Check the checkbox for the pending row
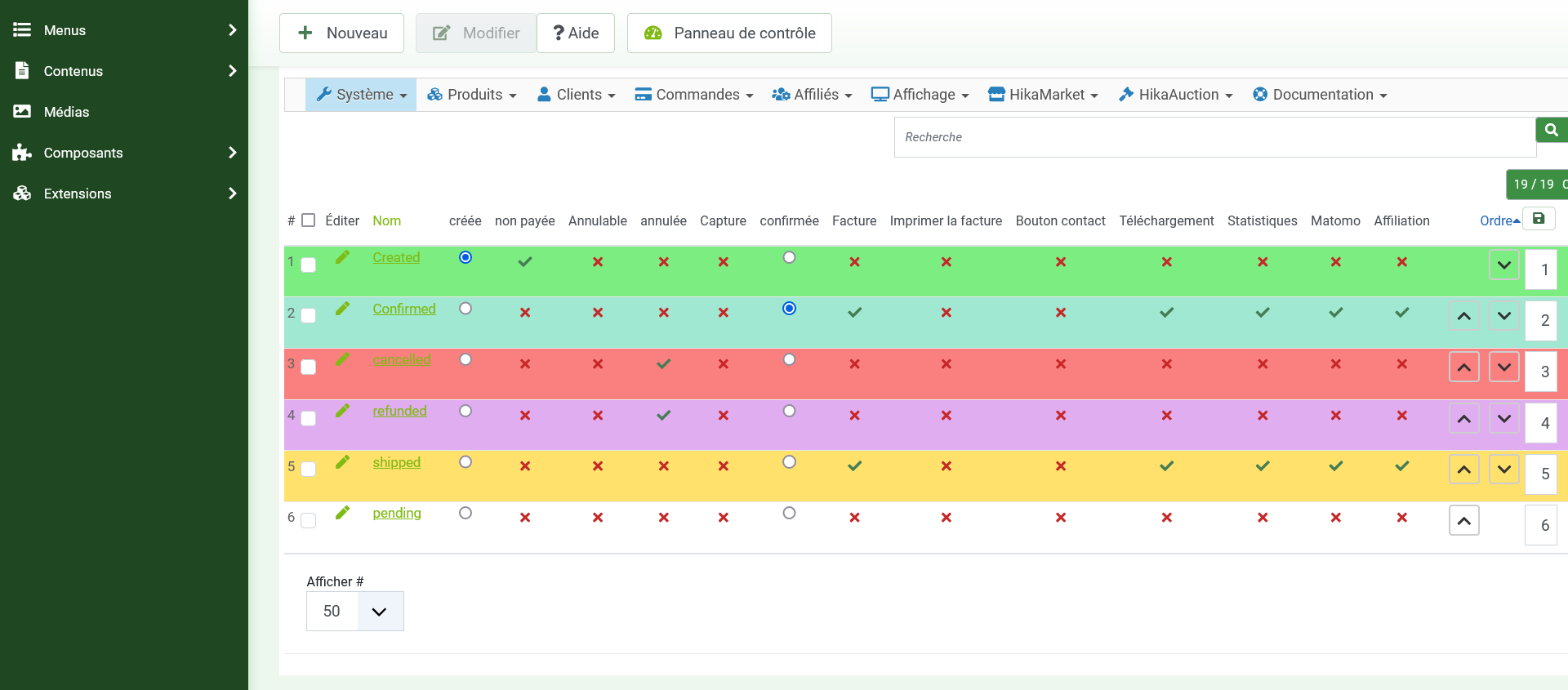Screen dimensions: 1568x690 point(309,521)
